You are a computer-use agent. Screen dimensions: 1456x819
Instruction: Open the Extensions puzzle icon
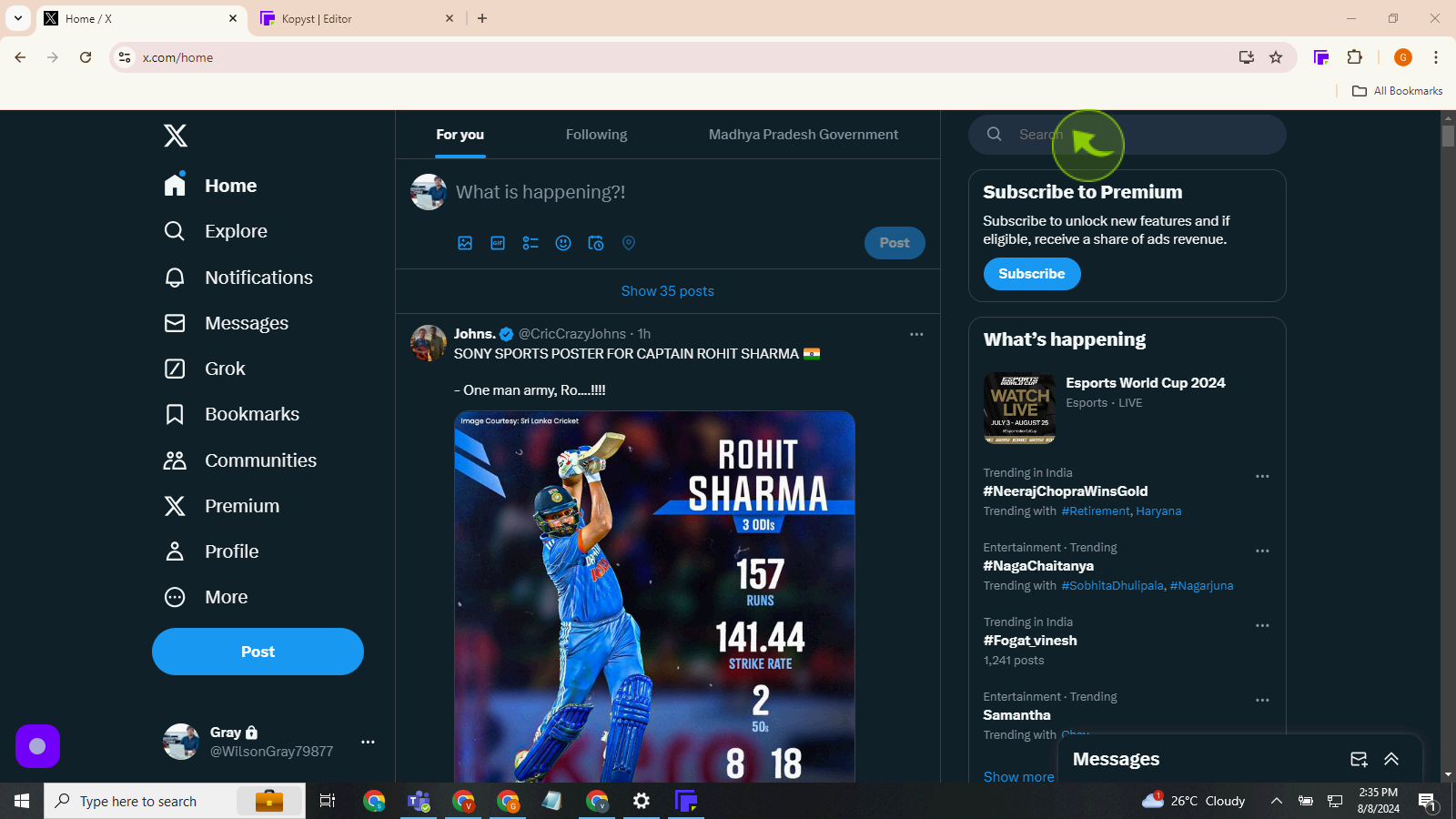(x=1354, y=57)
